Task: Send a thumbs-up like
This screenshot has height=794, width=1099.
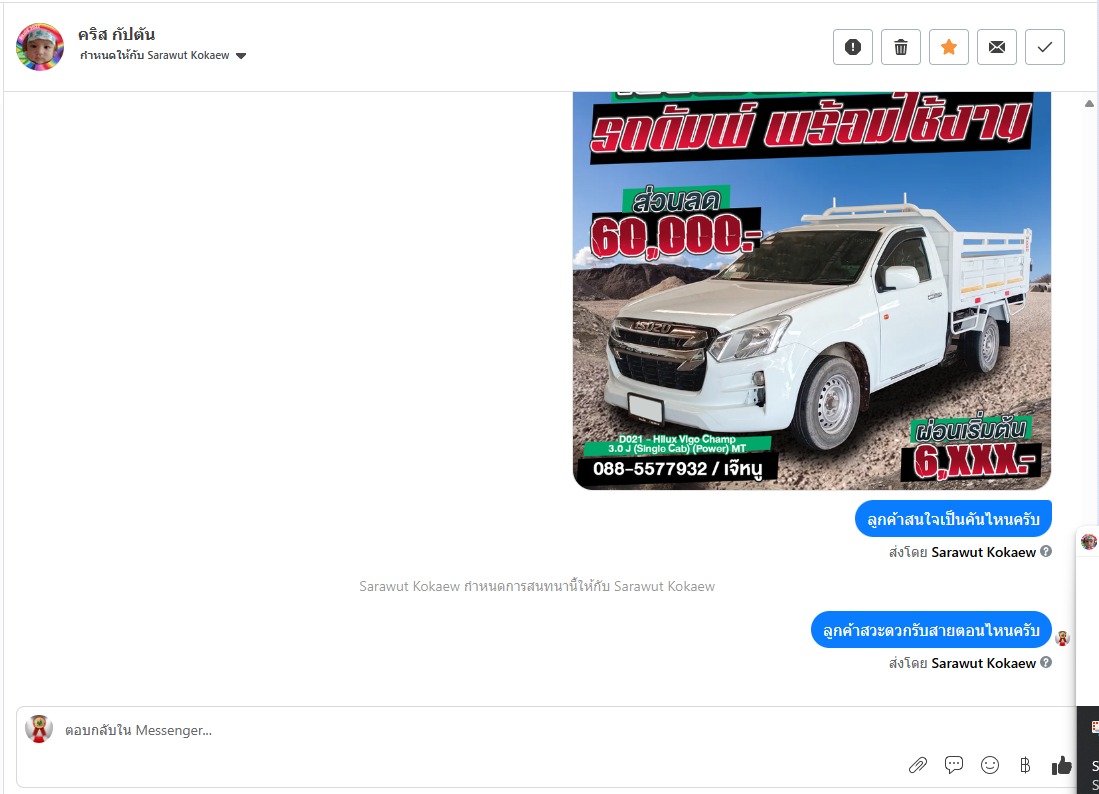Action: click(1061, 765)
